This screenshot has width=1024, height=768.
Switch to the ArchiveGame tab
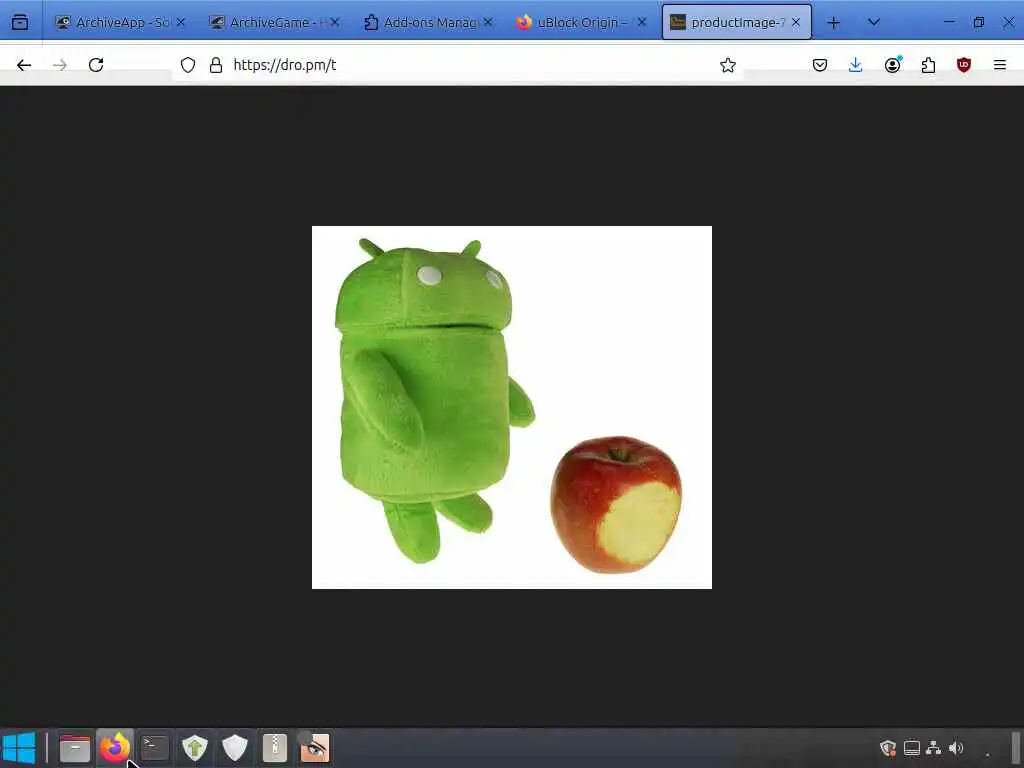tap(274, 22)
